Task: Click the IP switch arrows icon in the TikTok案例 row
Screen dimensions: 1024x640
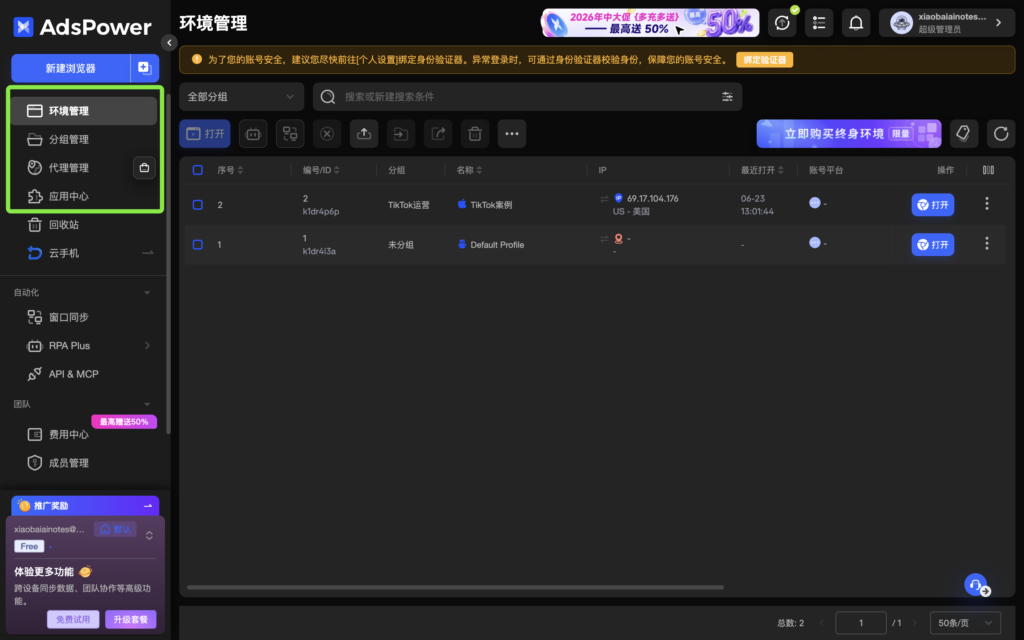Action: tap(604, 199)
